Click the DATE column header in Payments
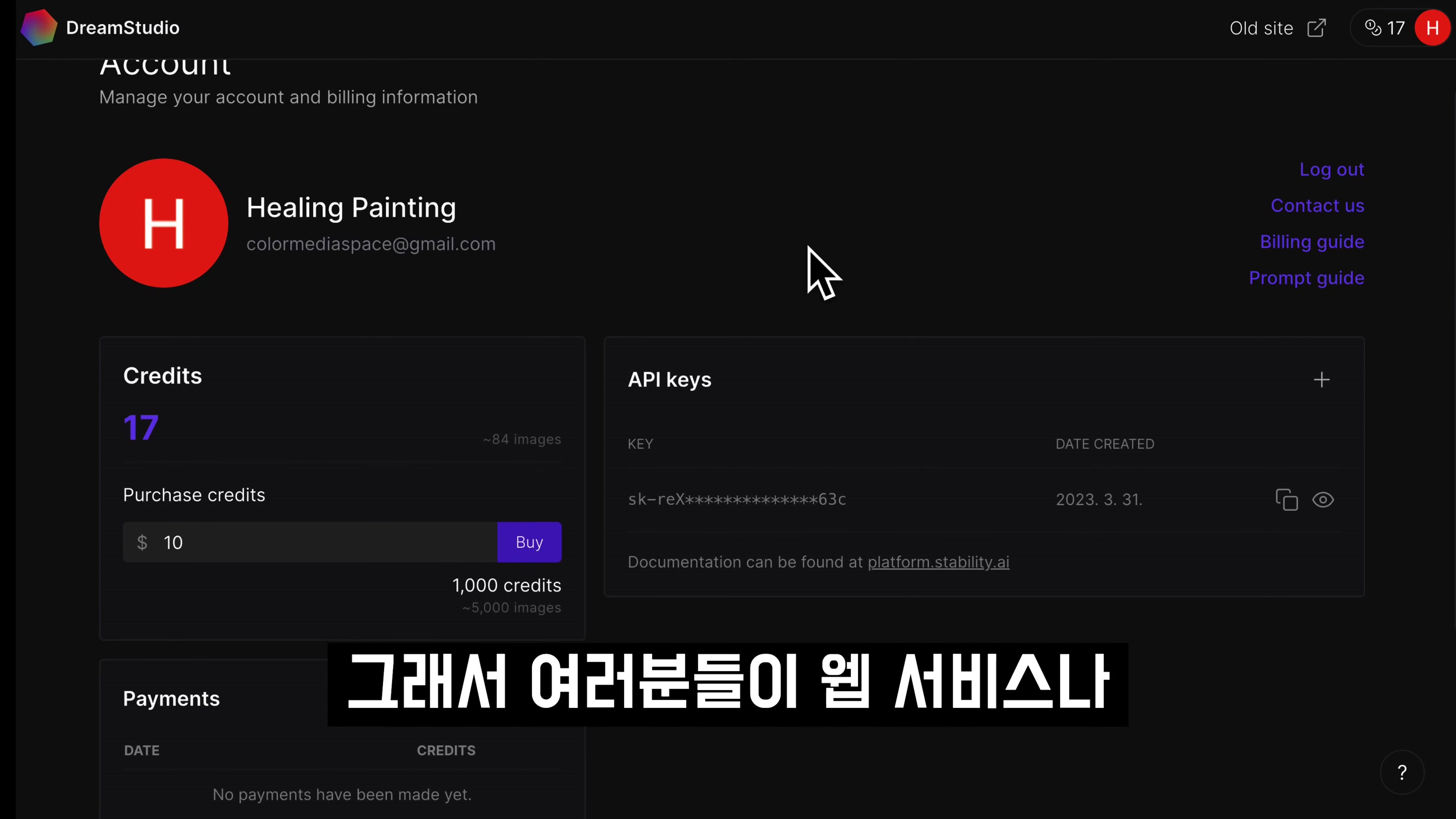The width and height of the screenshot is (1456, 819). click(141, 751)
